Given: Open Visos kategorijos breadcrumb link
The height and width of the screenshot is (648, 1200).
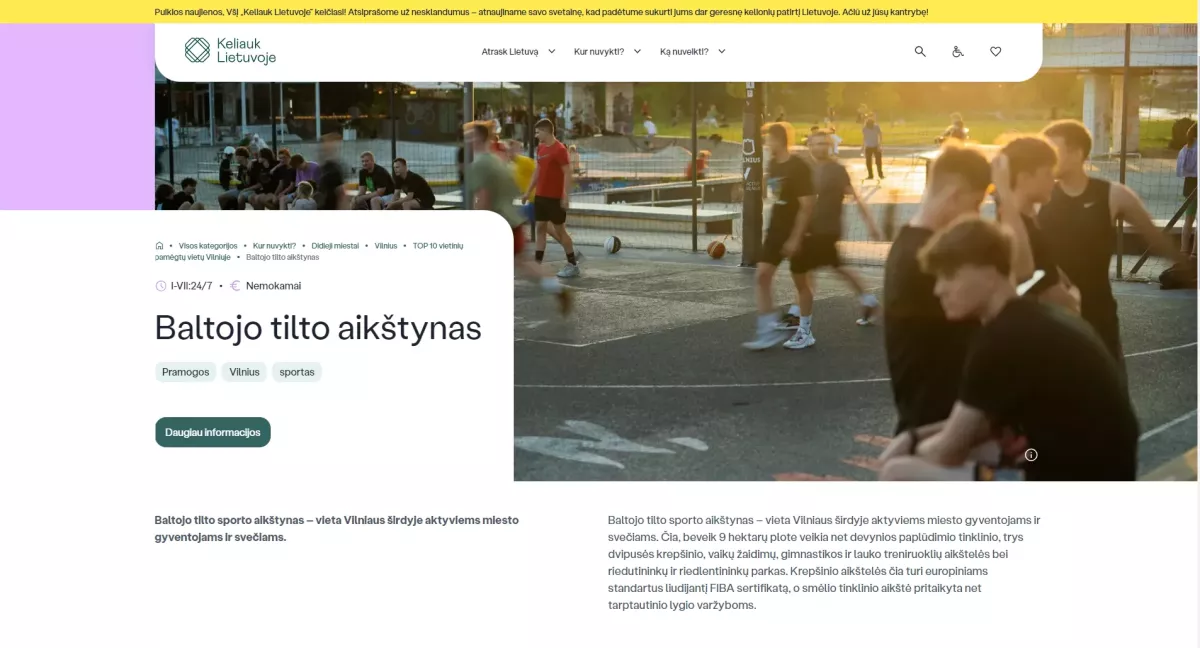Looking at the screenshot, I should click(207, 244).
